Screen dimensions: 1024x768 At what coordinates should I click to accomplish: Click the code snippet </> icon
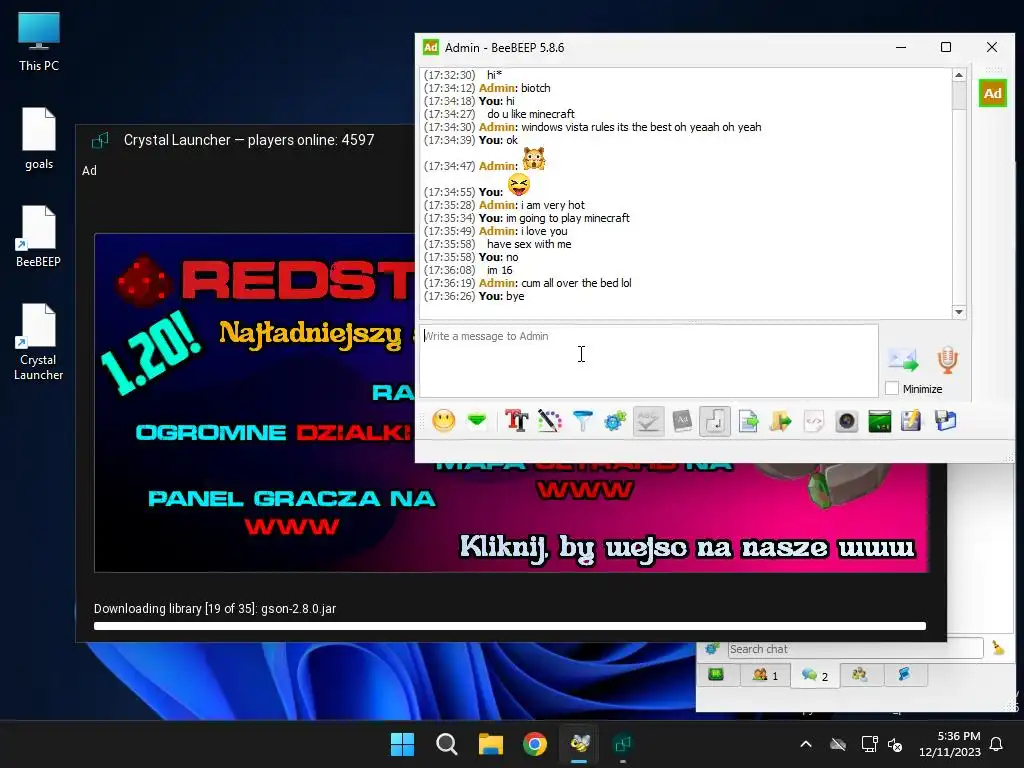814,421
